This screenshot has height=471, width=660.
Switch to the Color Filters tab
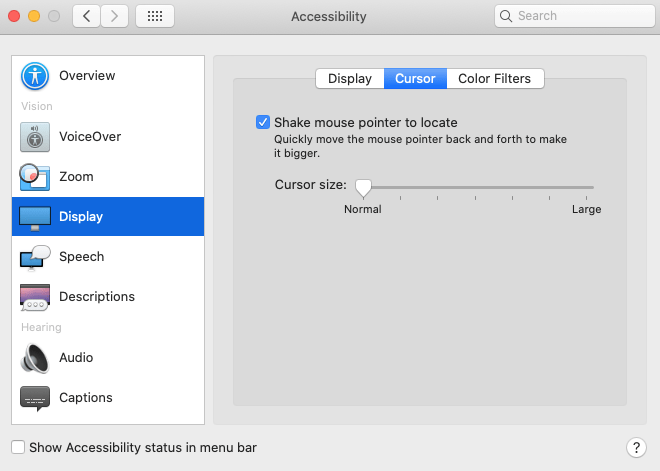point(495,79)
